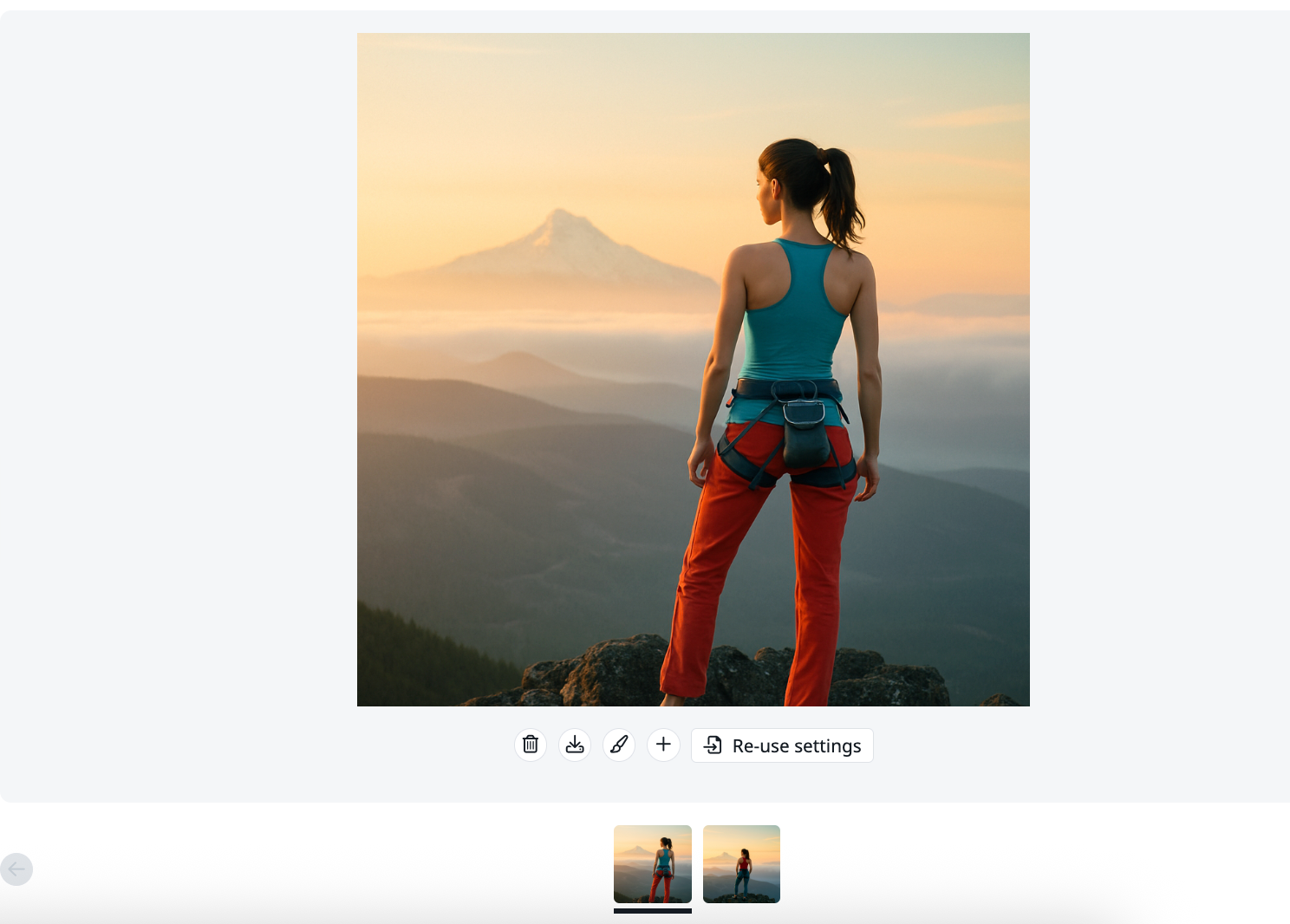Click the Re-use settings button
Screen dimensions: 1290x924
click(x=782, y=745)
